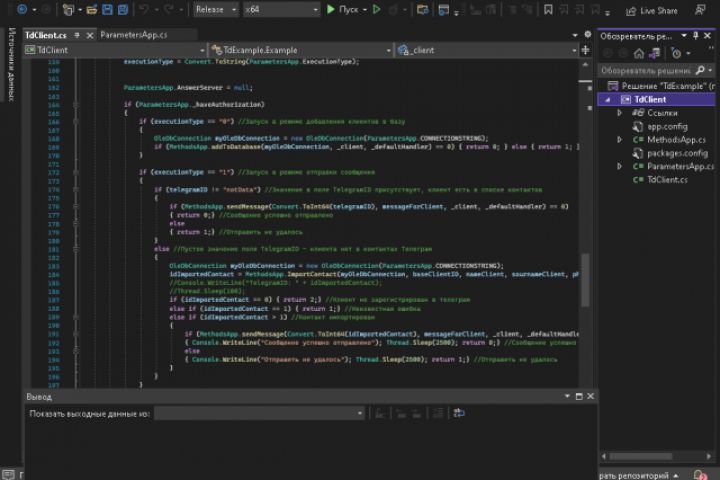Image resolution: width=720 pixels, height=480 pixels.
Task: Click the editor vertical scrollbar thumb
Action: tap(585, 279)
